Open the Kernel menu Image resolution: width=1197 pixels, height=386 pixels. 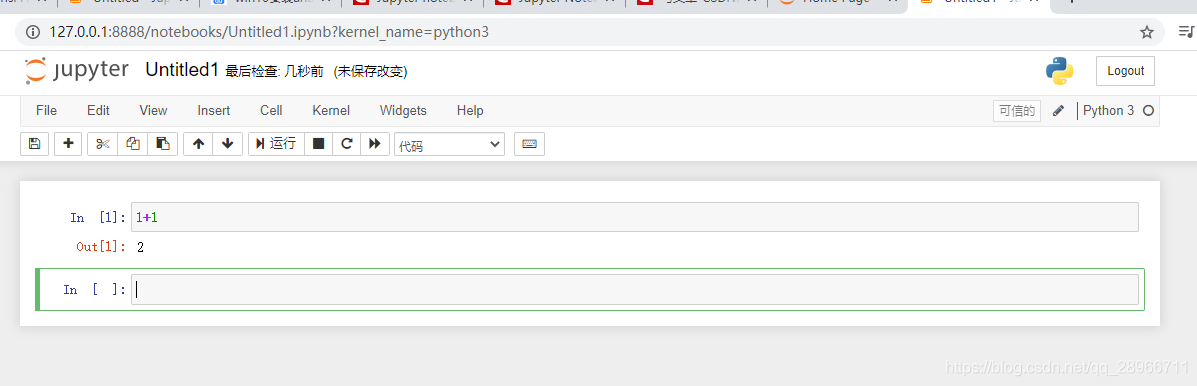click(331, 111)
